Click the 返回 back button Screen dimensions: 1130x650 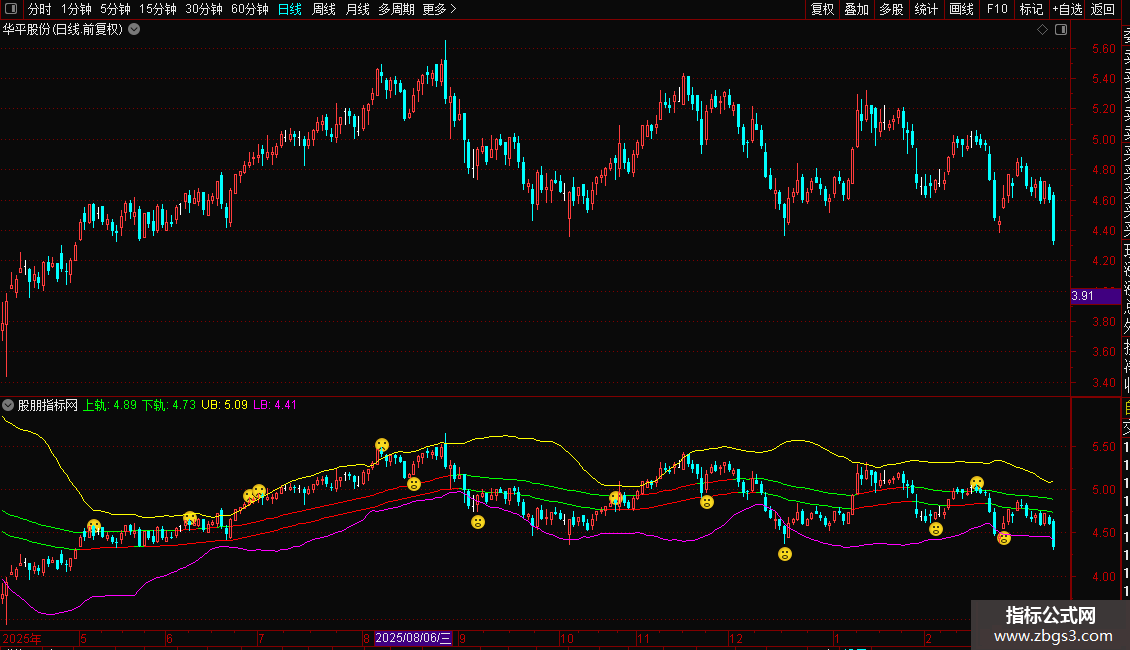click(x=1103, y=9)
